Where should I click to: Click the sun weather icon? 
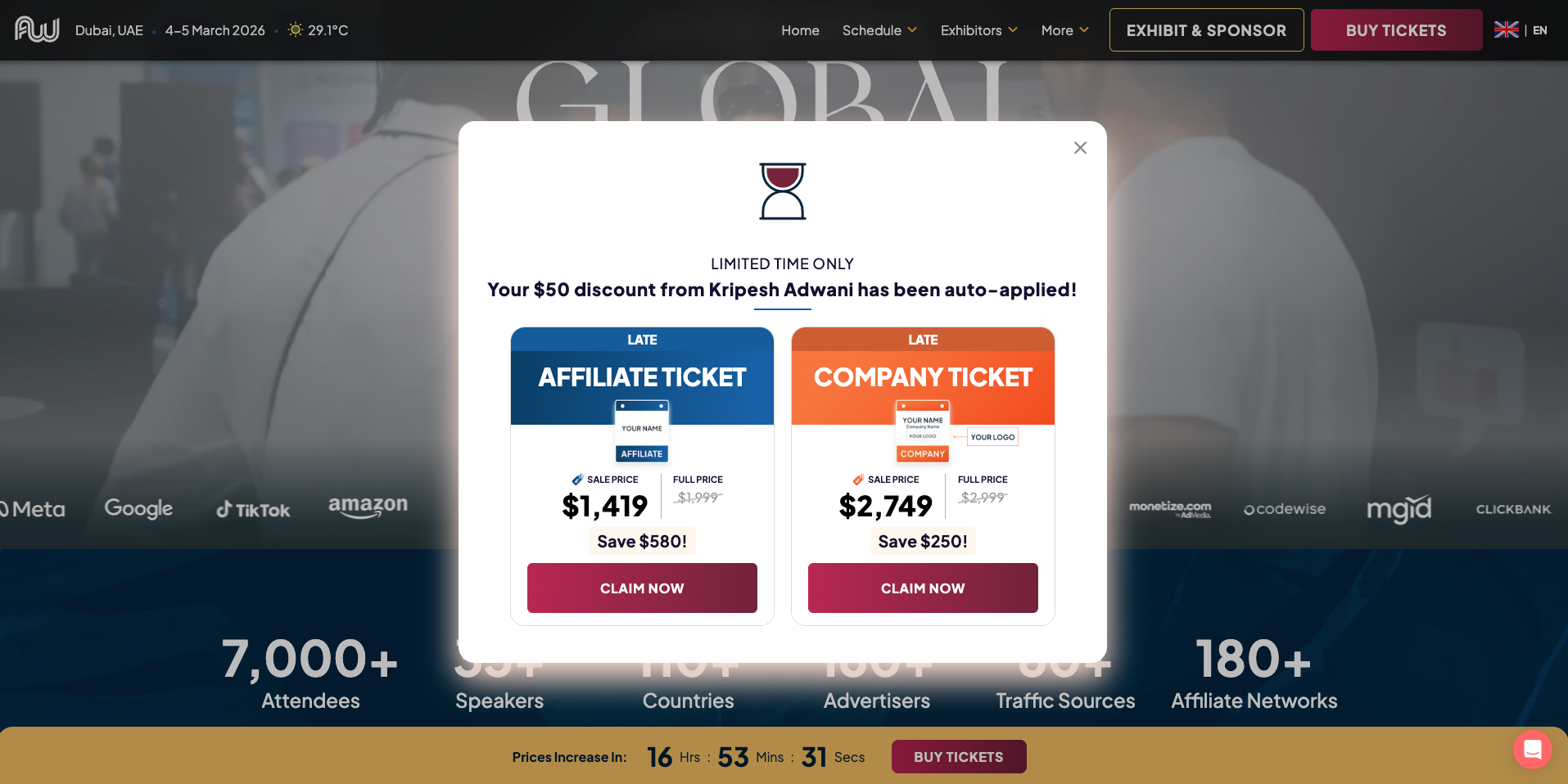(x=296, y=30)
